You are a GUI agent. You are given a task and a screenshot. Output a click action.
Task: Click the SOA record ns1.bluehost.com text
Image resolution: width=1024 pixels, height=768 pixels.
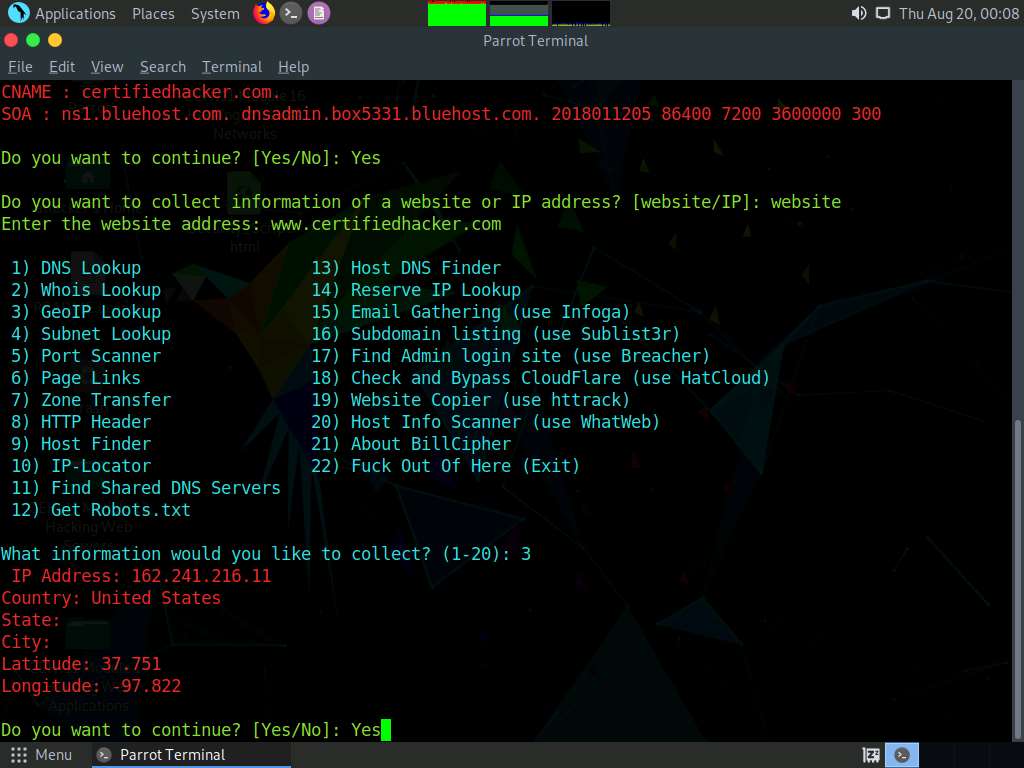146,114
